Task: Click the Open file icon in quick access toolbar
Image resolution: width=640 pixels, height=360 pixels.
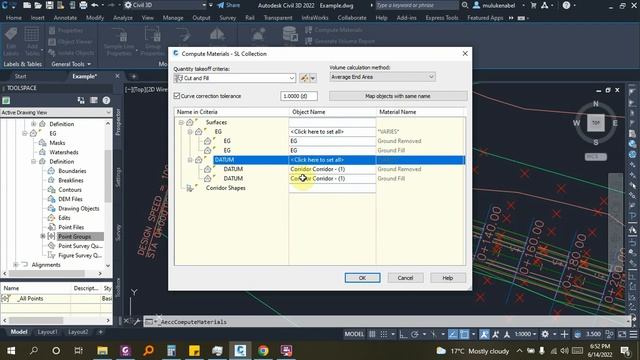Action: click(x=38, y=5)
